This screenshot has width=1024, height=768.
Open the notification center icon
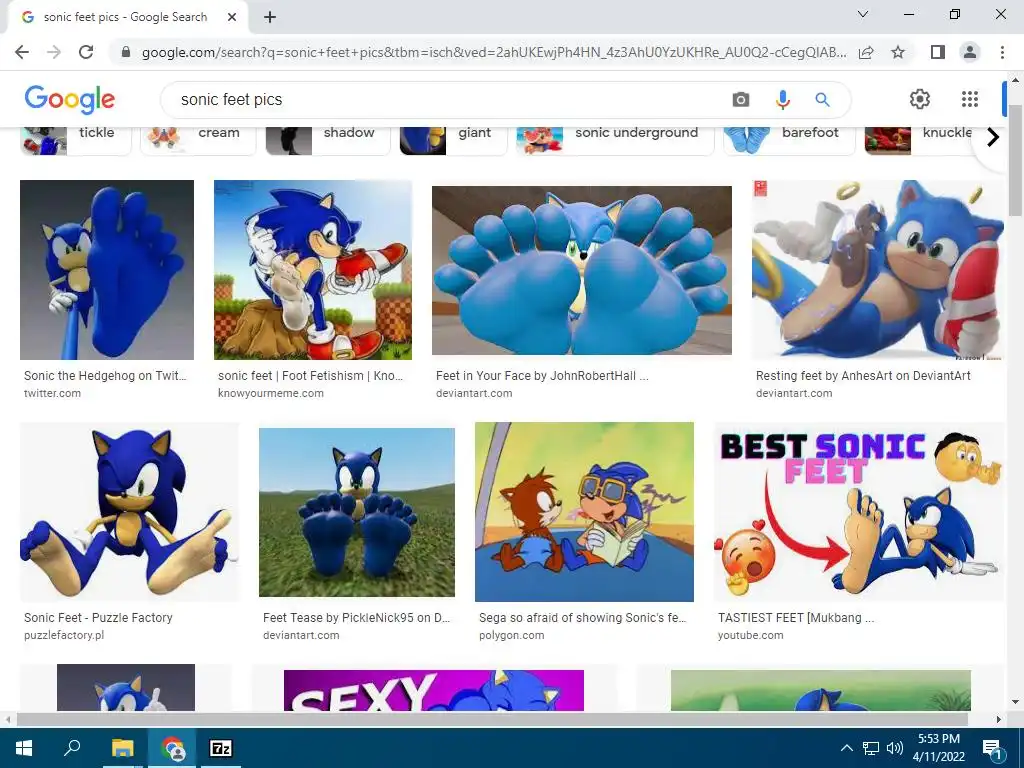[992, 749]
